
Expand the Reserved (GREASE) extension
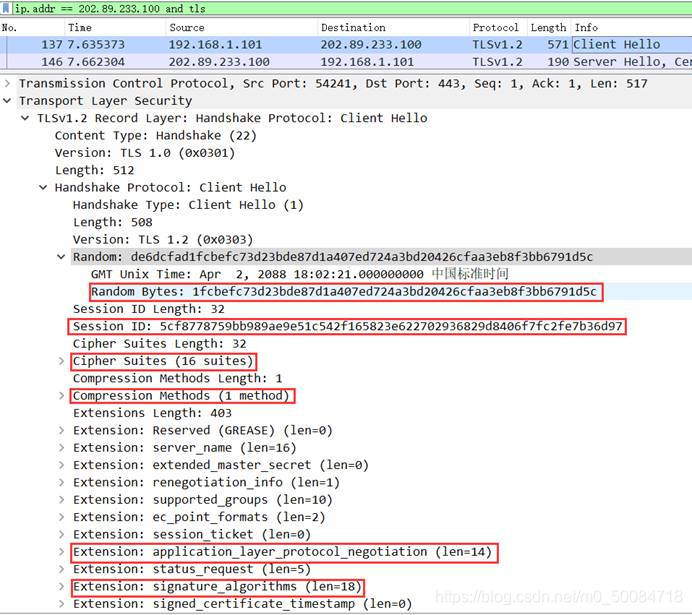pyautogui.click(x=61, y=430)
